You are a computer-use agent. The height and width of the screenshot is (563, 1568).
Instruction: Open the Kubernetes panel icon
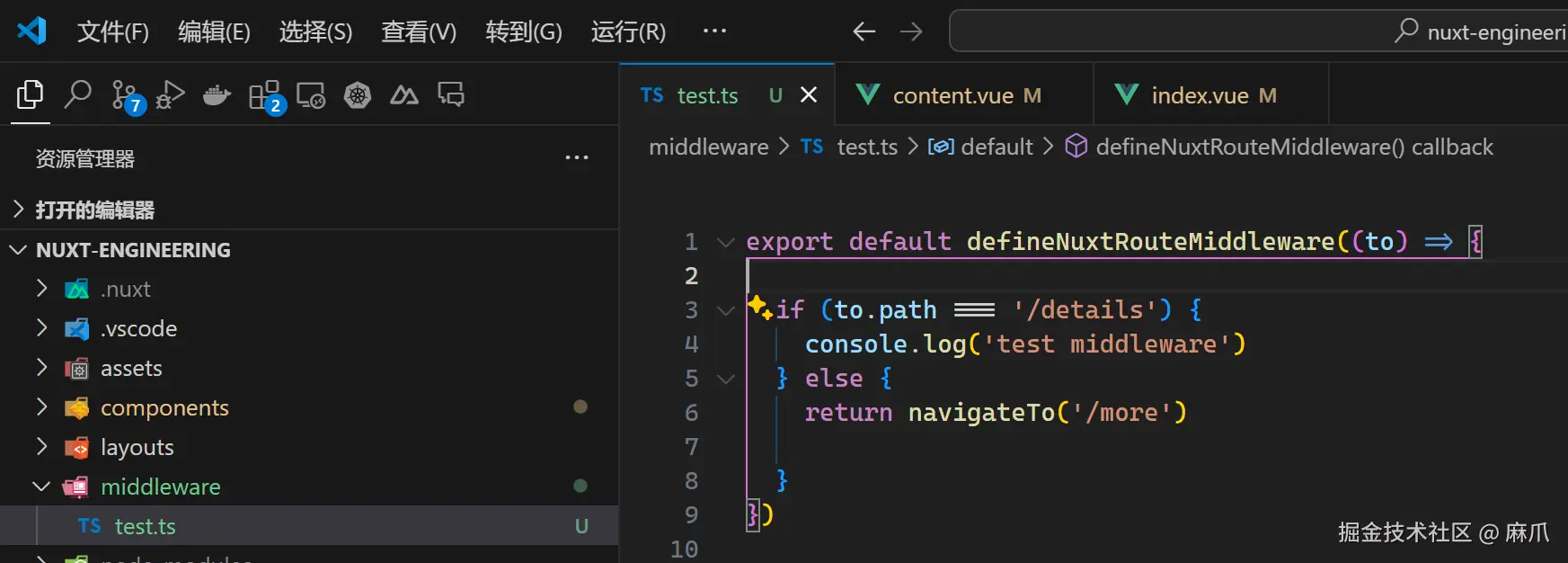point(358,94)
